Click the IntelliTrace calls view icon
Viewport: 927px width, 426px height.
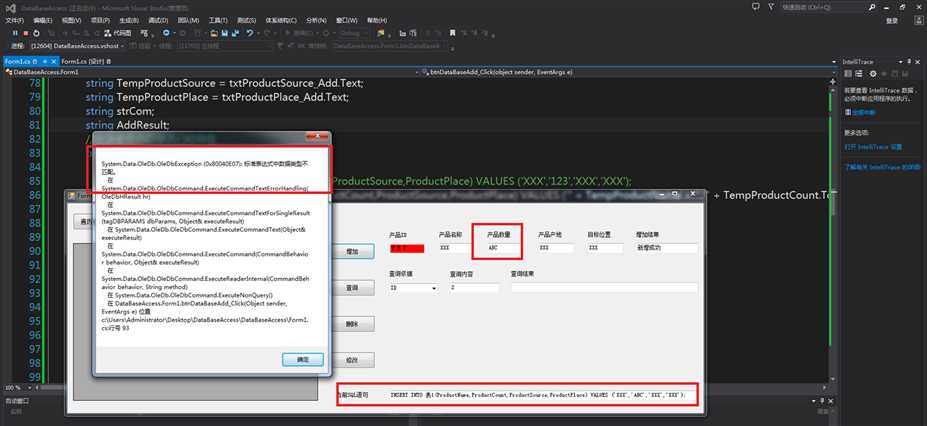[x=860, y=74]
